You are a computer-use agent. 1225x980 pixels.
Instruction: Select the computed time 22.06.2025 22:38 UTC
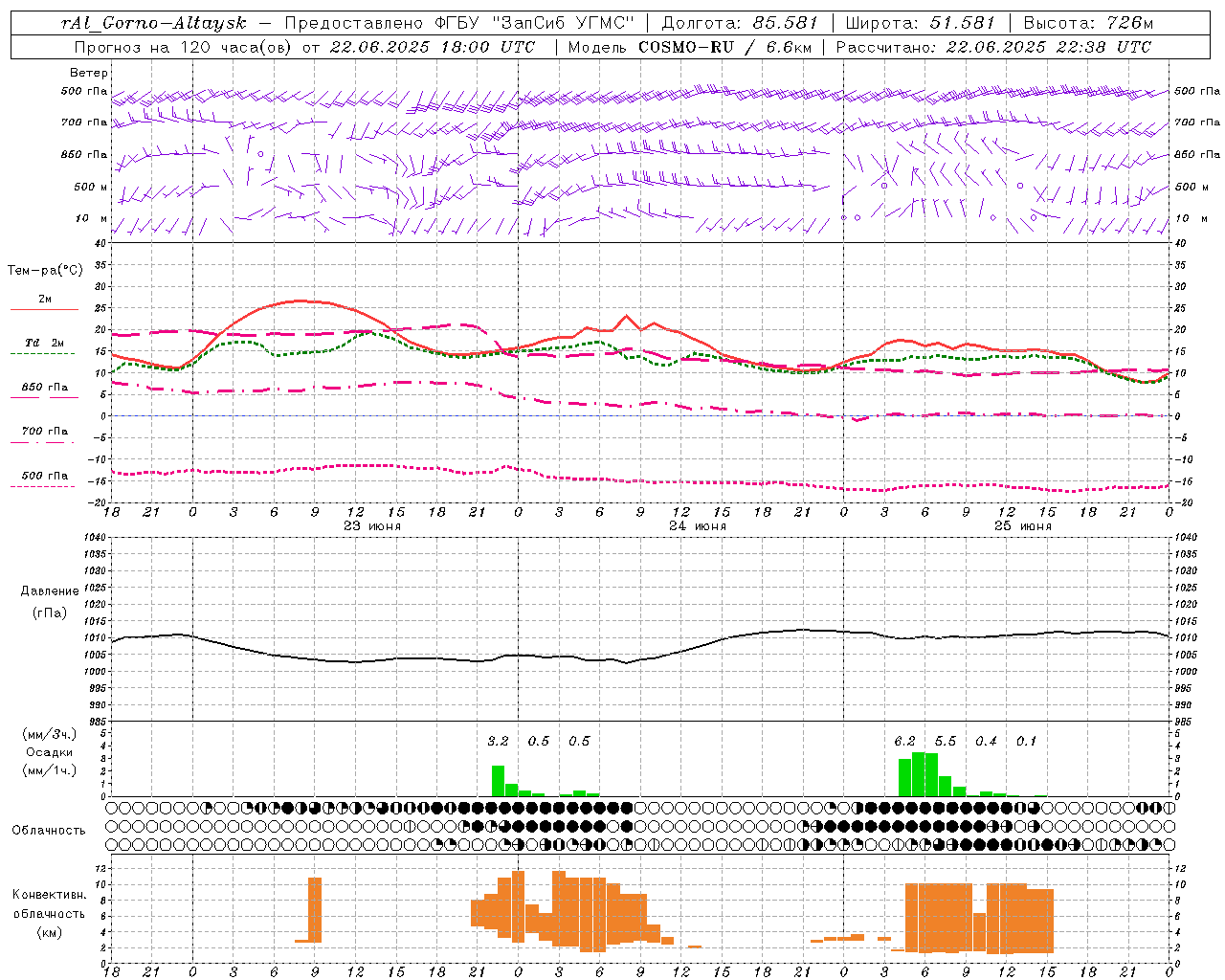point(1048,47)
